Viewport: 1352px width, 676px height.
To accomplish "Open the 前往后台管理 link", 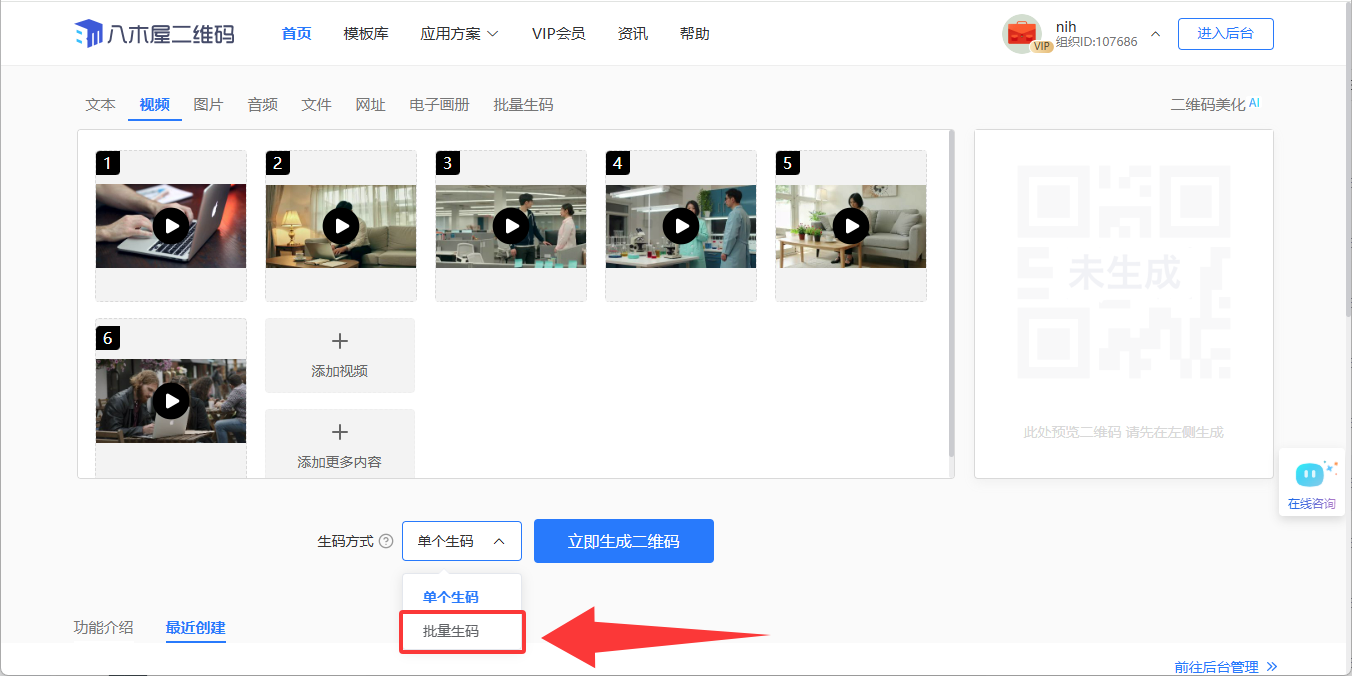I will coord(1225,666).
